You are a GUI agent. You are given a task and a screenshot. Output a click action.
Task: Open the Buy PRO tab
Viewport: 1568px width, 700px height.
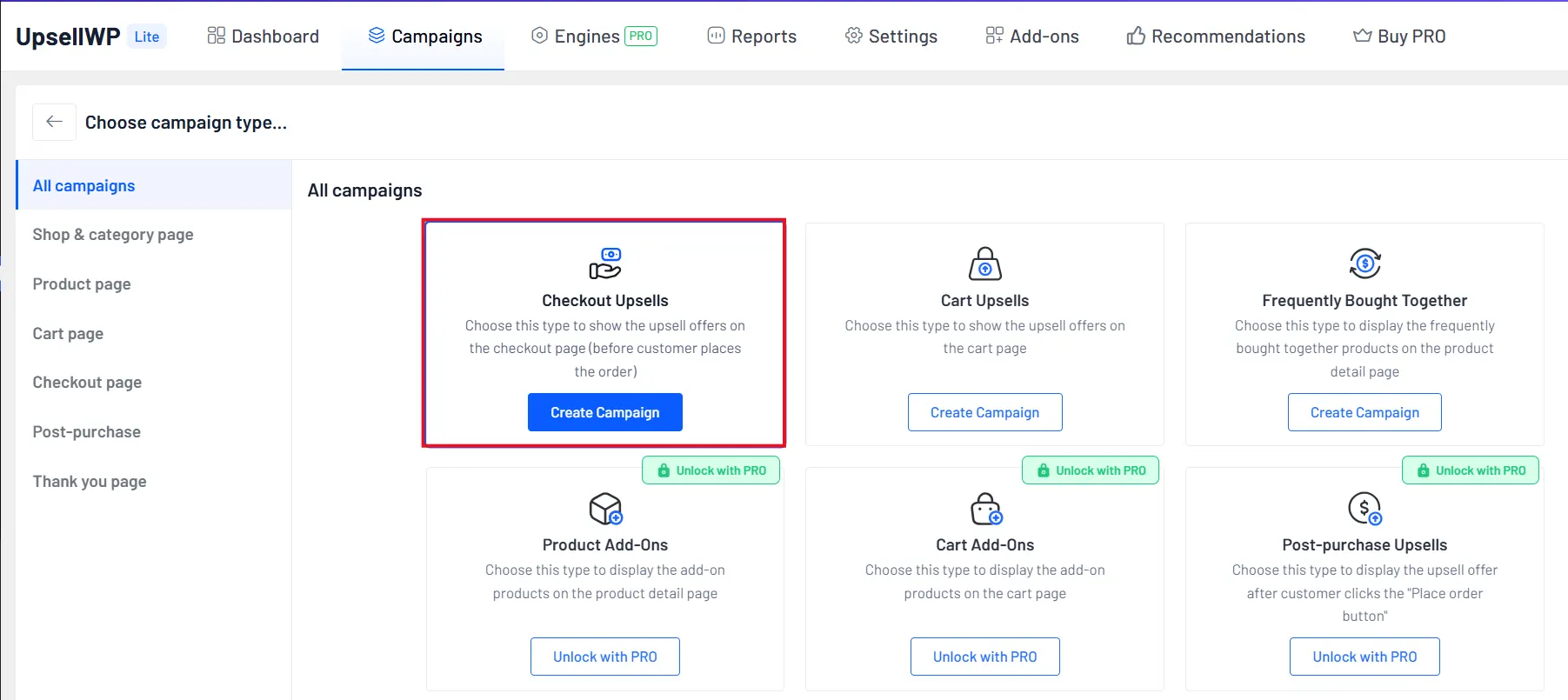click(1399, 37)
